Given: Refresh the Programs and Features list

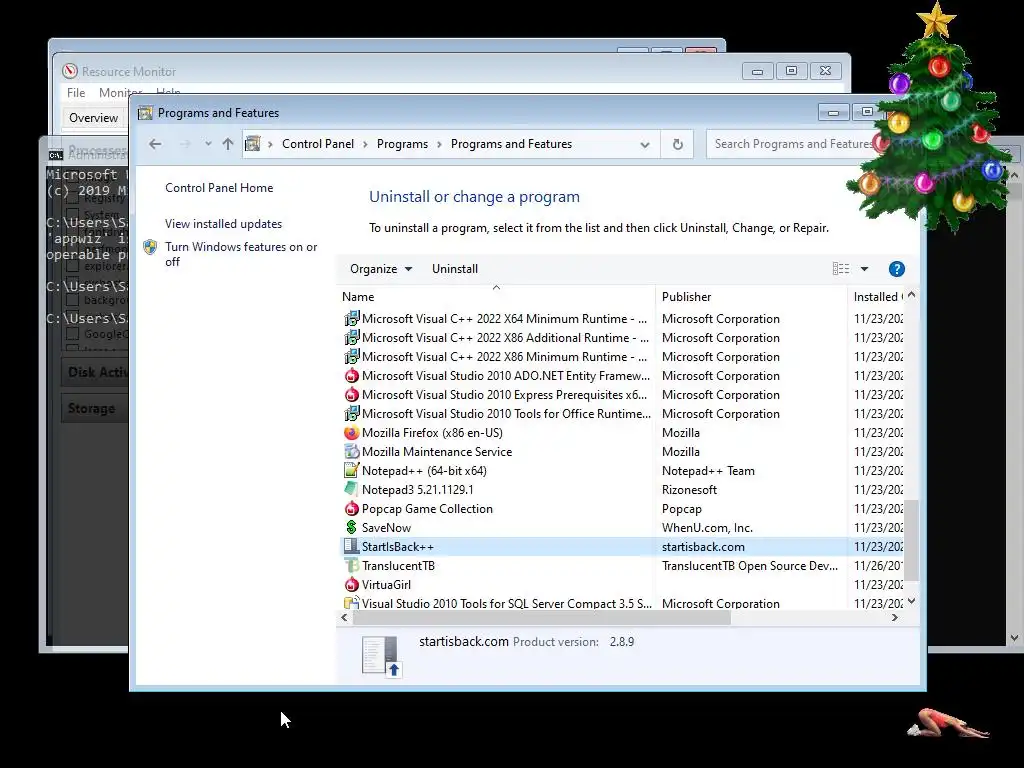Looking at the screenshot, I should click(678, 144).
